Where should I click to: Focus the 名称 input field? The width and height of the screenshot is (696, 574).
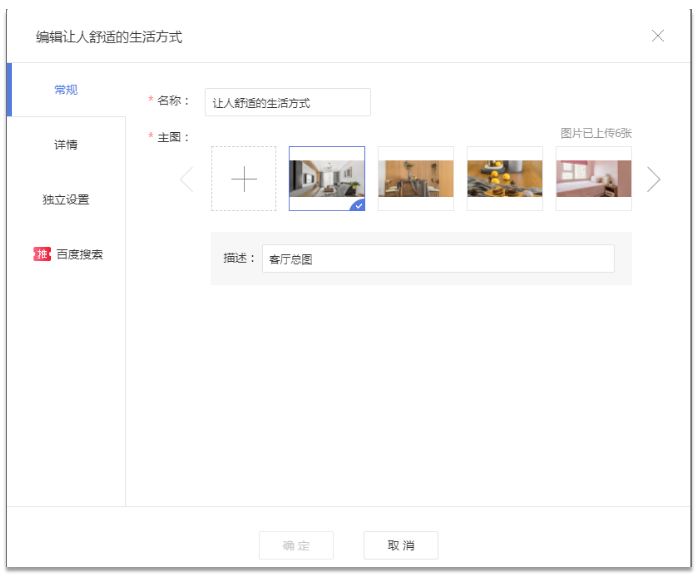point(288,103)
